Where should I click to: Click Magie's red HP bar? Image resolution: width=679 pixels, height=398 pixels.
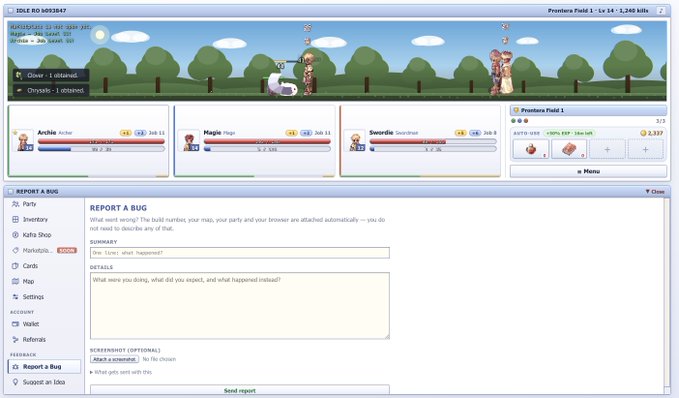(267, 141)
